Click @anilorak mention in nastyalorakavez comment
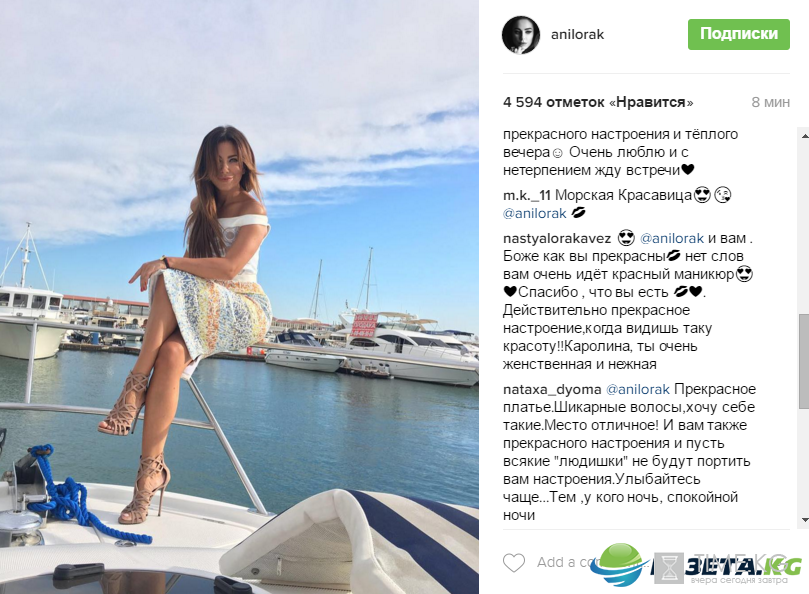 point(672,238)
